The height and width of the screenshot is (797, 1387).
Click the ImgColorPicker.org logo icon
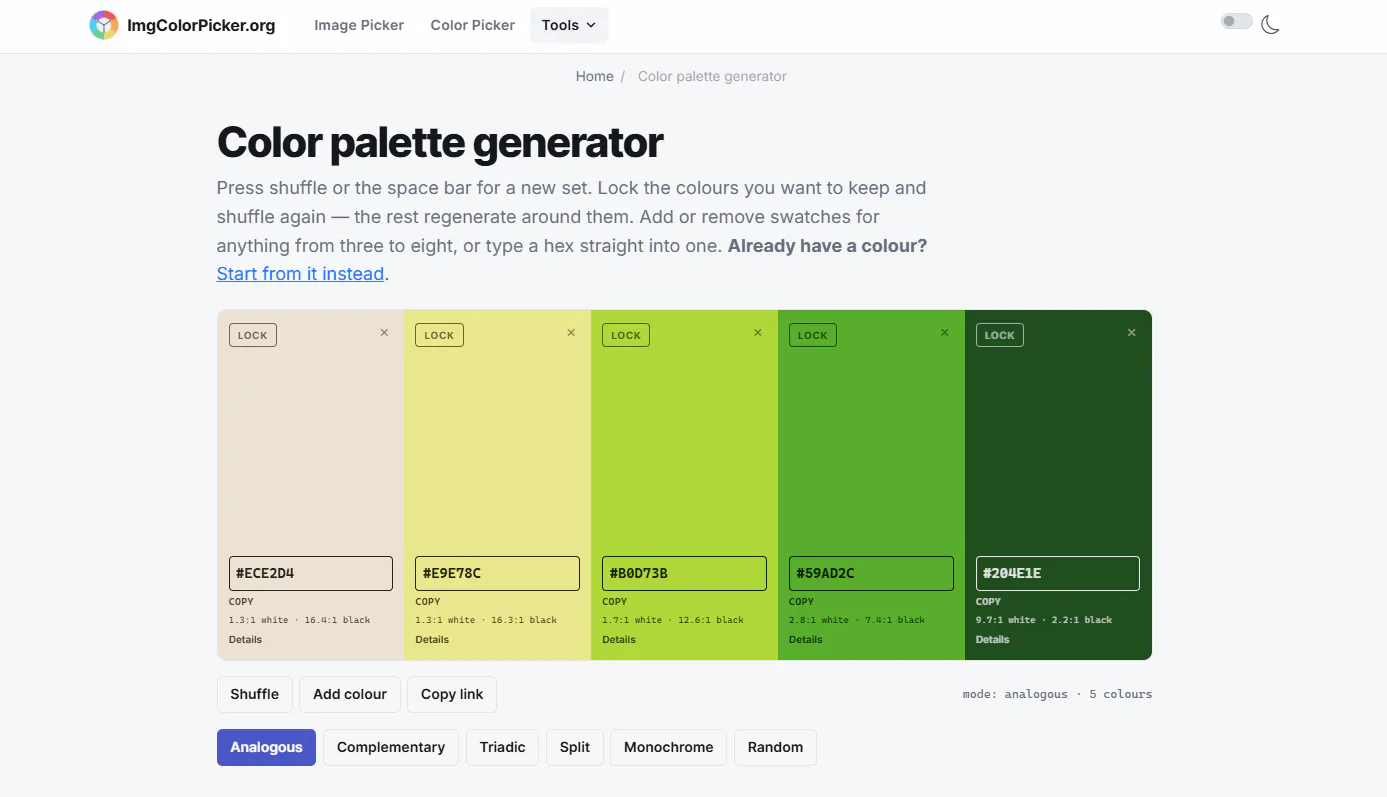(x=104, y=25)
